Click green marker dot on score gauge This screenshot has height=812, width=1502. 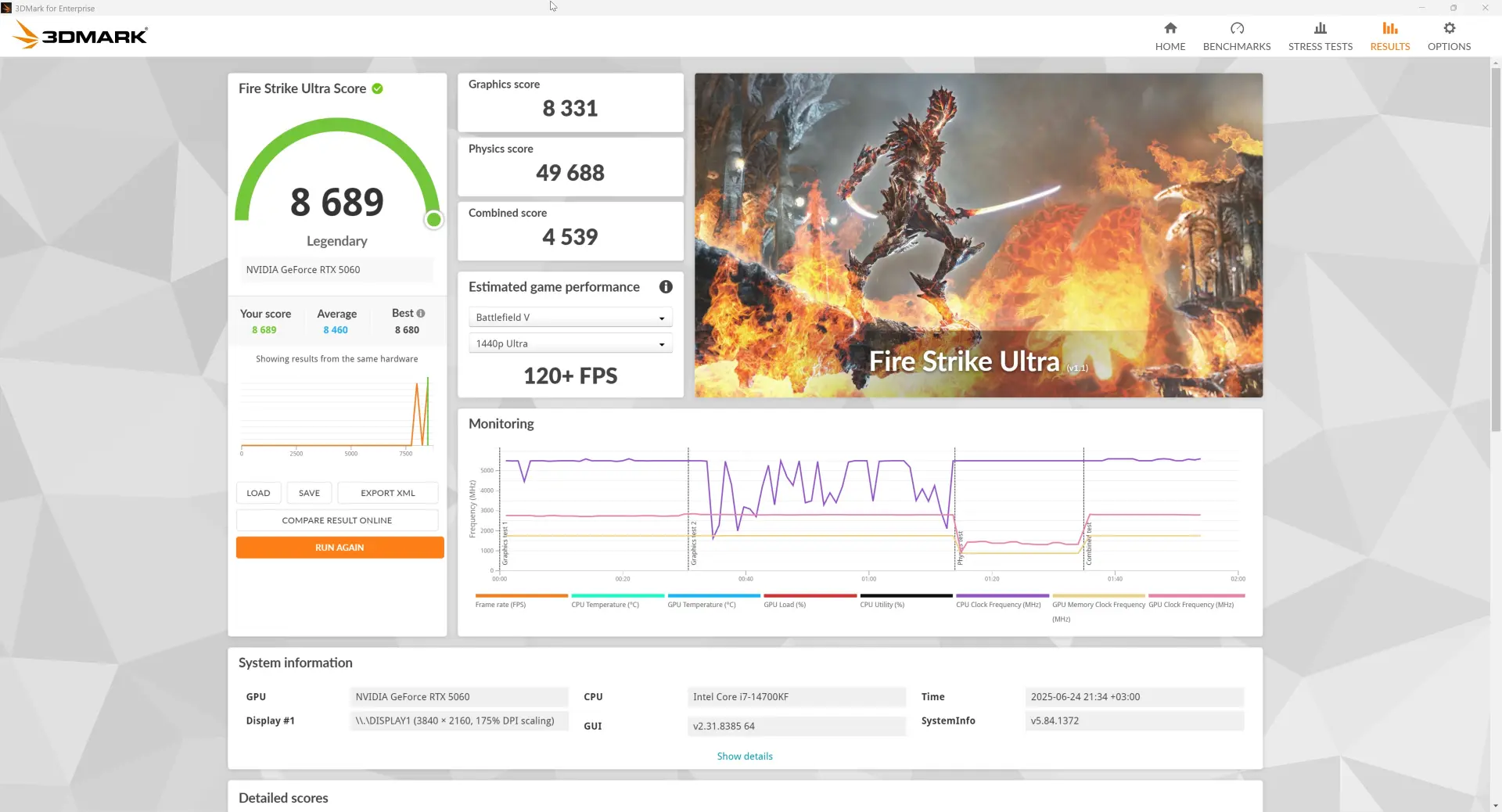pos(433,220)
